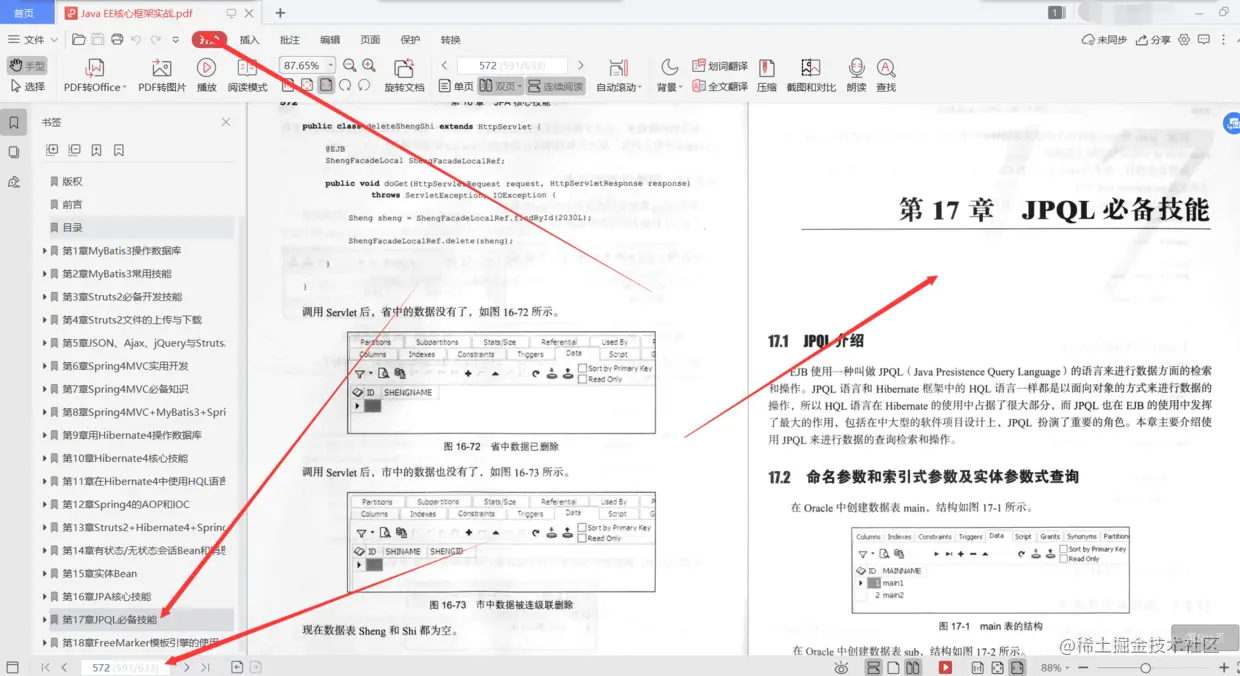Click the zoom out magnifier icon
1240x676 pixels.
click(x=349, y=65)
